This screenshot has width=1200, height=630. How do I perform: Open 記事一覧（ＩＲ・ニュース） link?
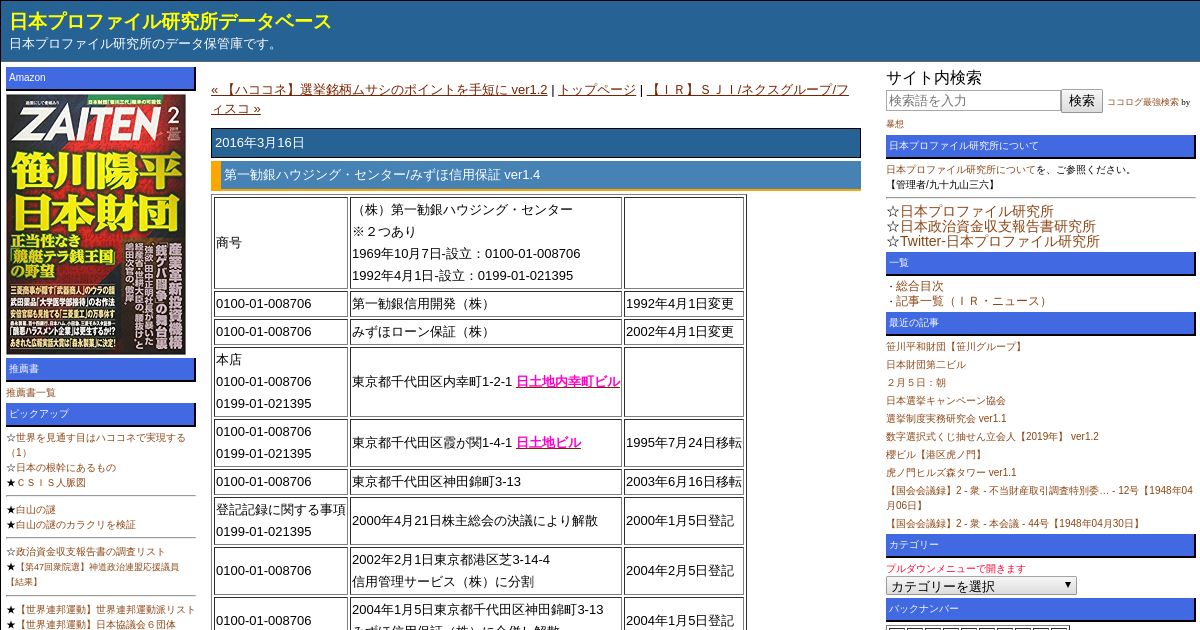coord(973,301)
